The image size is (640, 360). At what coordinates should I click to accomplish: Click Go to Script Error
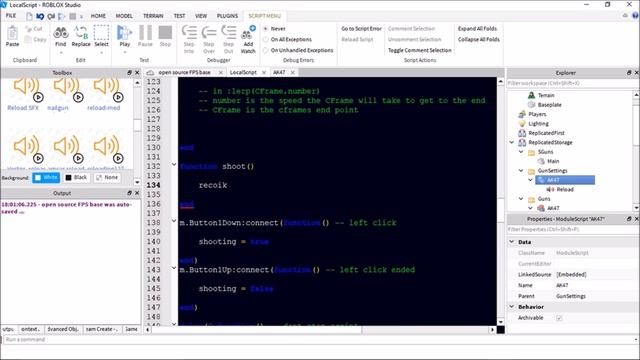coord(361,29)
